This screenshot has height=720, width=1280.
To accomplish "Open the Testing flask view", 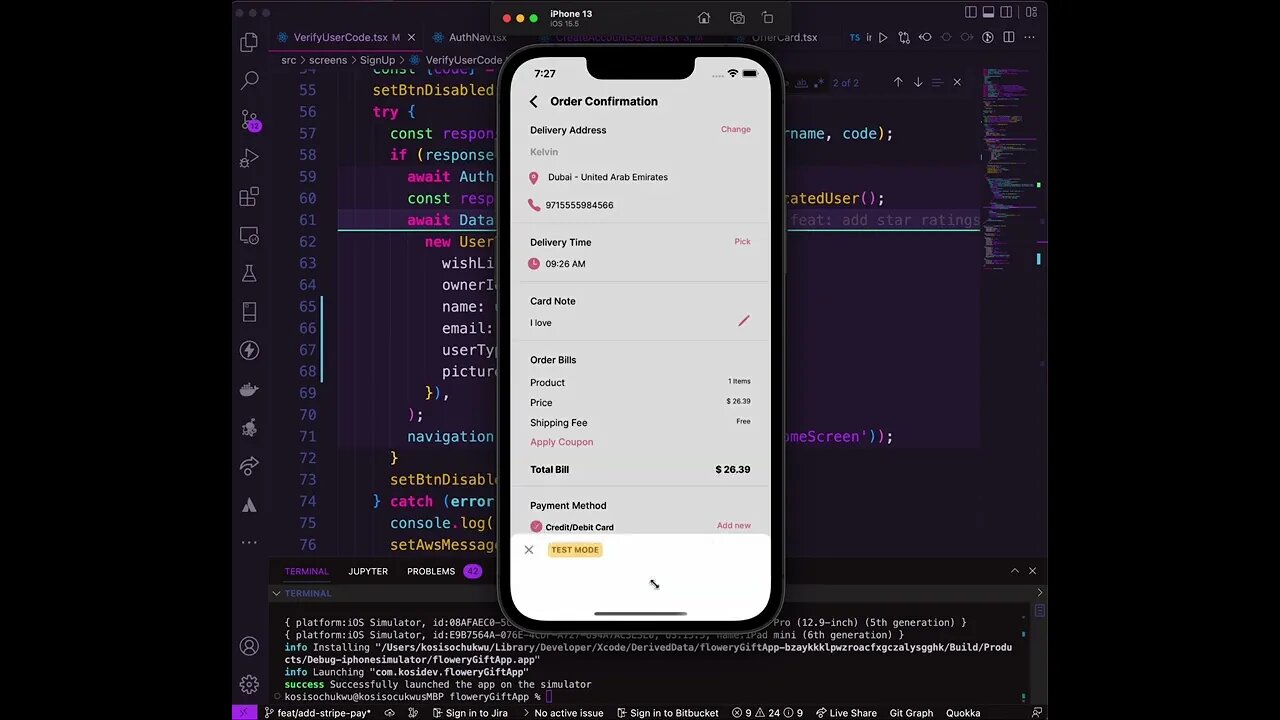I will pos(249,274).
